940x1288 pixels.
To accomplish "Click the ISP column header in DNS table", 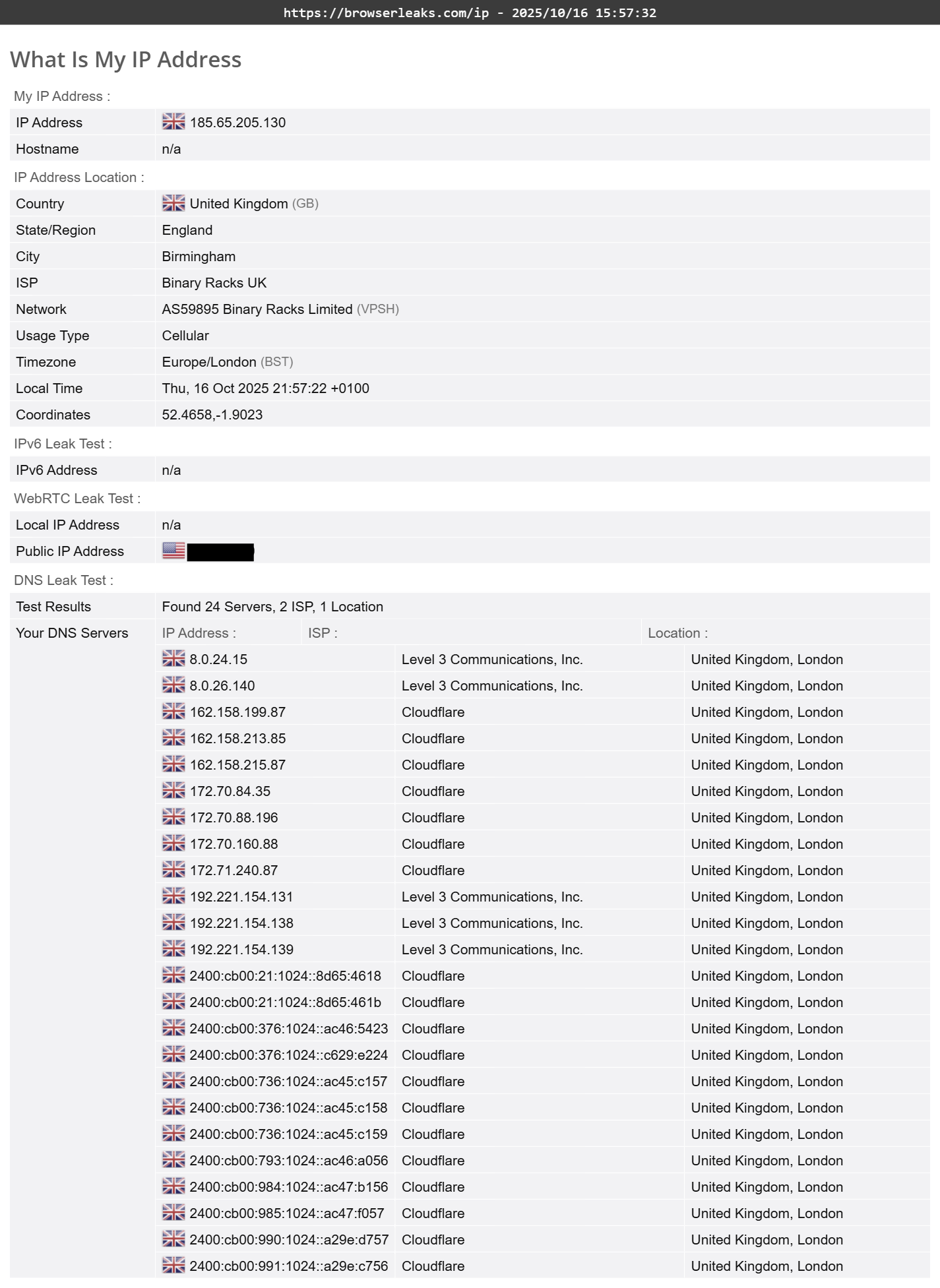I will [323, 633].
